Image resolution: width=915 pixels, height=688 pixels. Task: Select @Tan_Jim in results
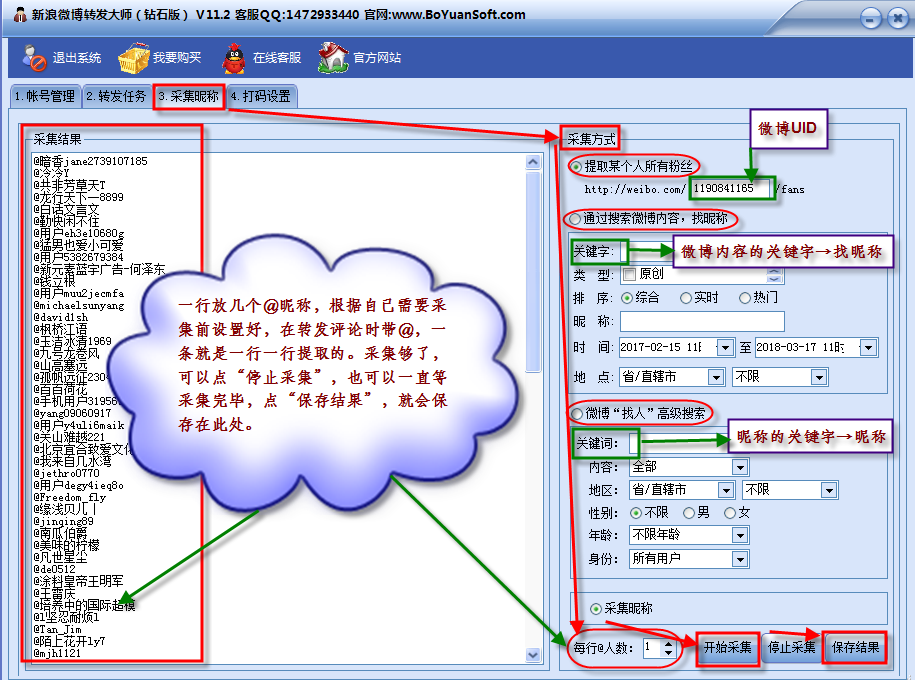click(57, 629)
